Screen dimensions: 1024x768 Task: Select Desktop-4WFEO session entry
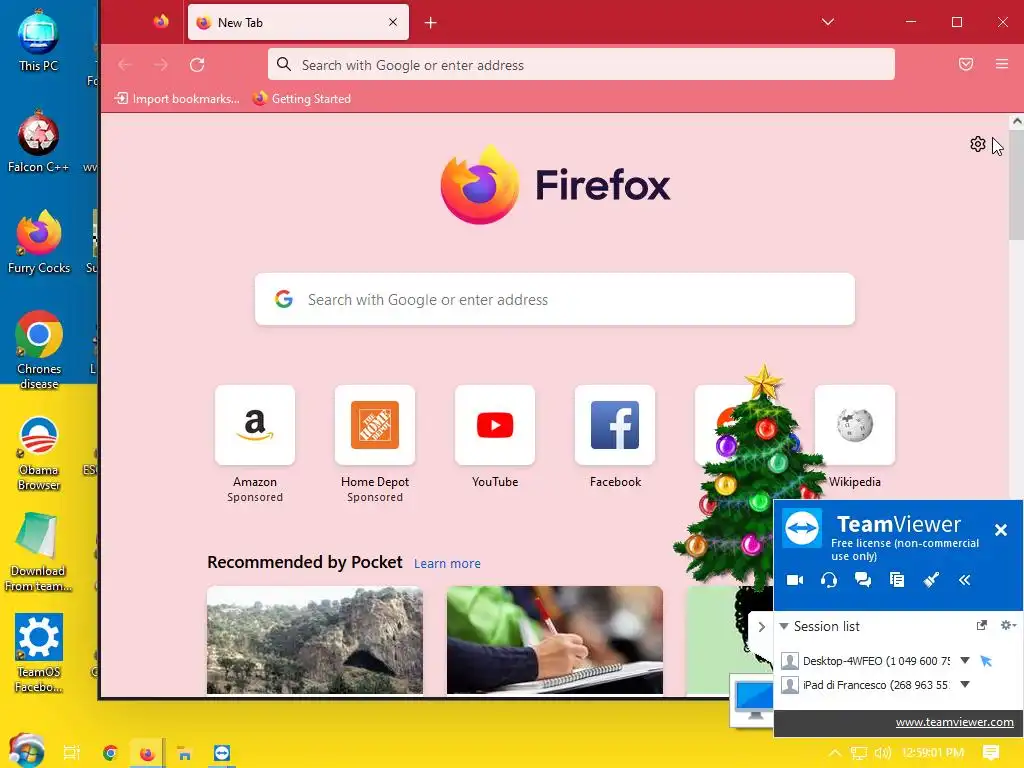click(x=866, y=661)
